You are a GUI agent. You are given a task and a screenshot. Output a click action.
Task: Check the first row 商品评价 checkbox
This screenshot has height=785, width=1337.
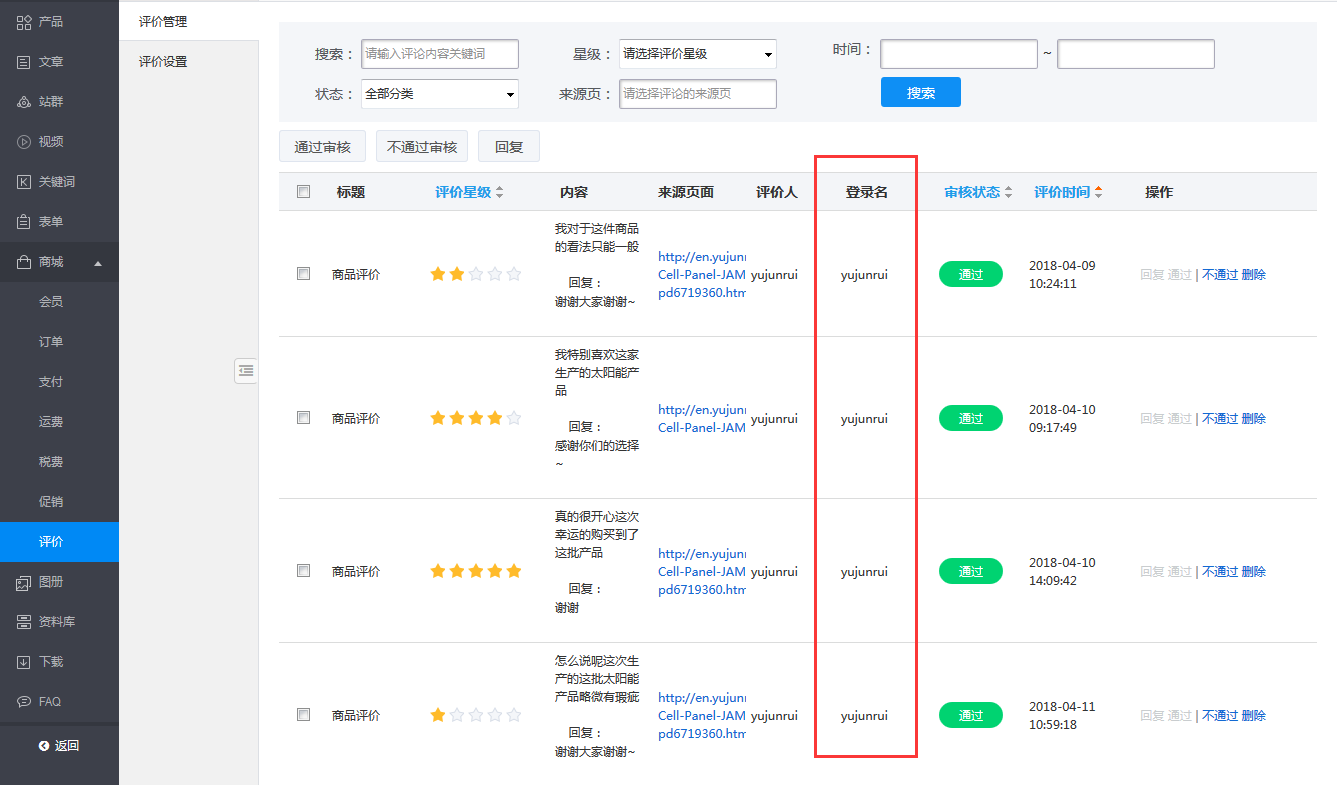(304, 274)
